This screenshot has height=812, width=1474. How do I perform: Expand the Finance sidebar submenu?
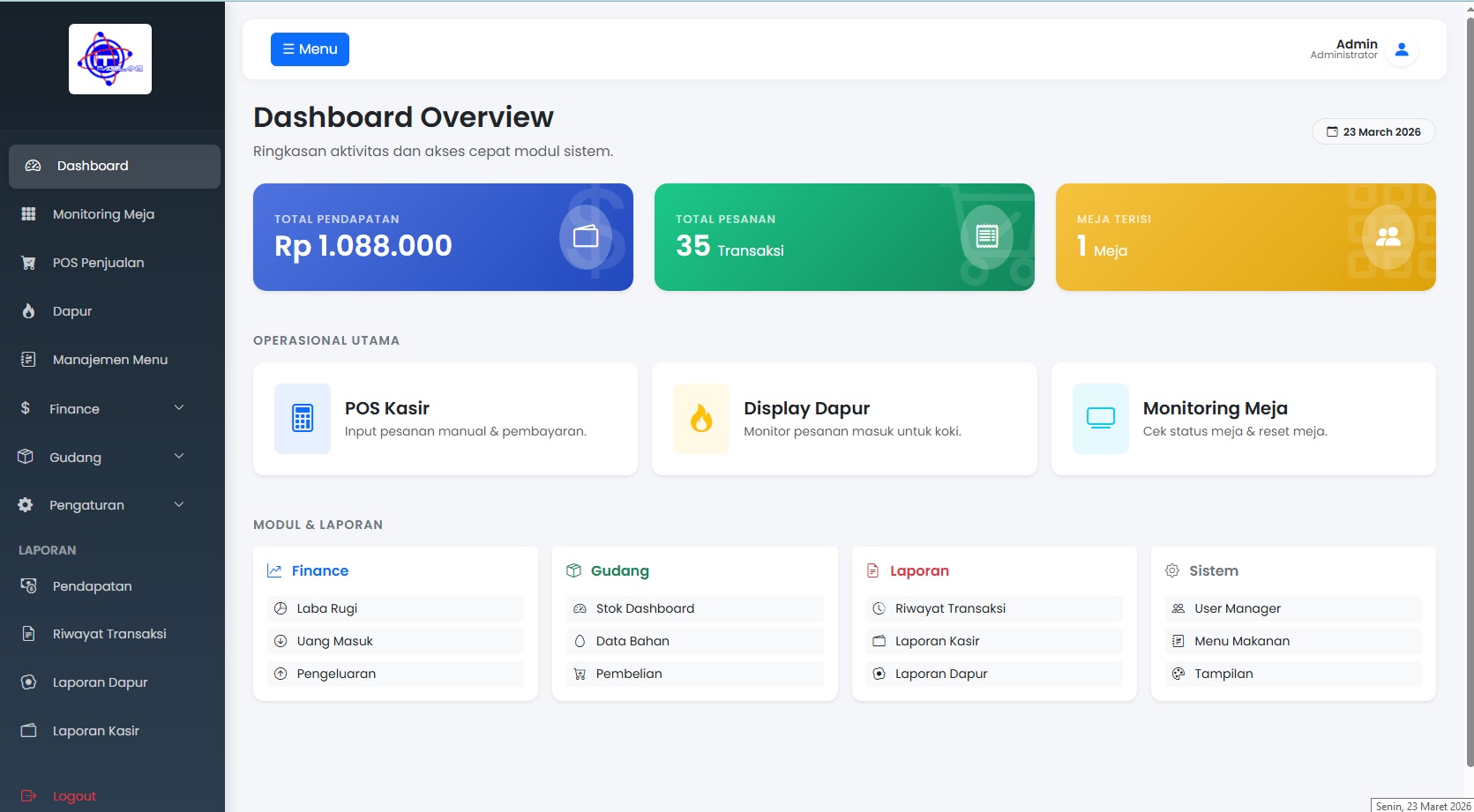pyautogui.click(x=115, y=409)
